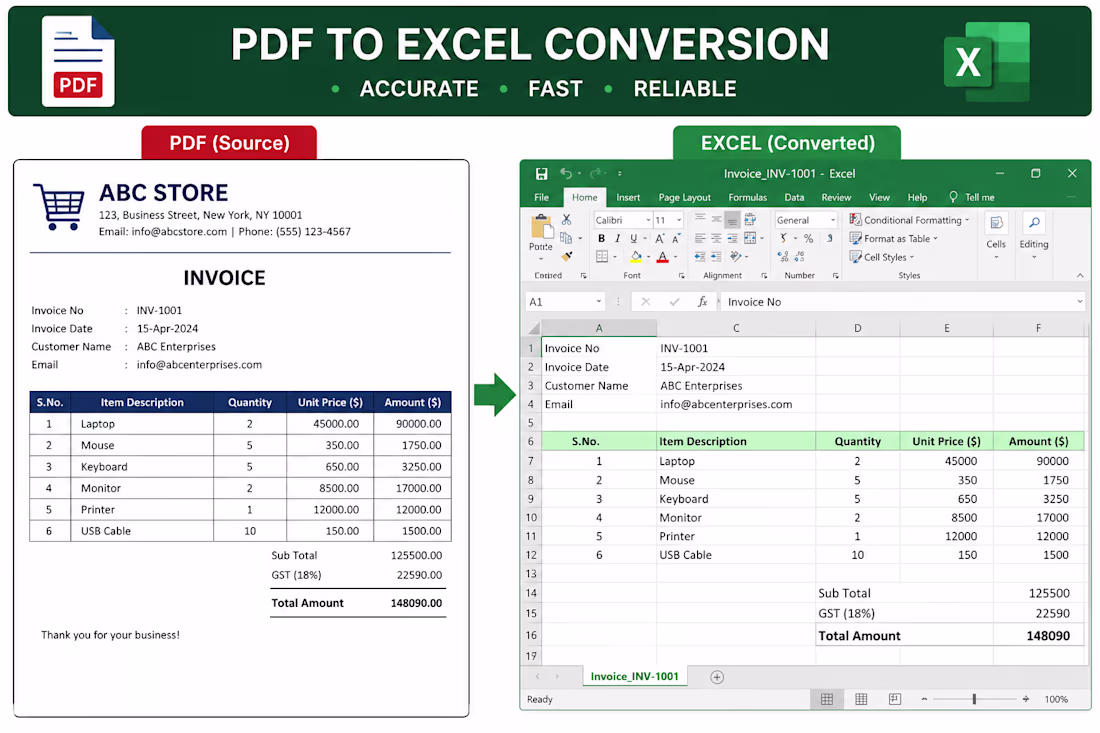
Task: Open the File menu
Action: click(x=542, y=197)
